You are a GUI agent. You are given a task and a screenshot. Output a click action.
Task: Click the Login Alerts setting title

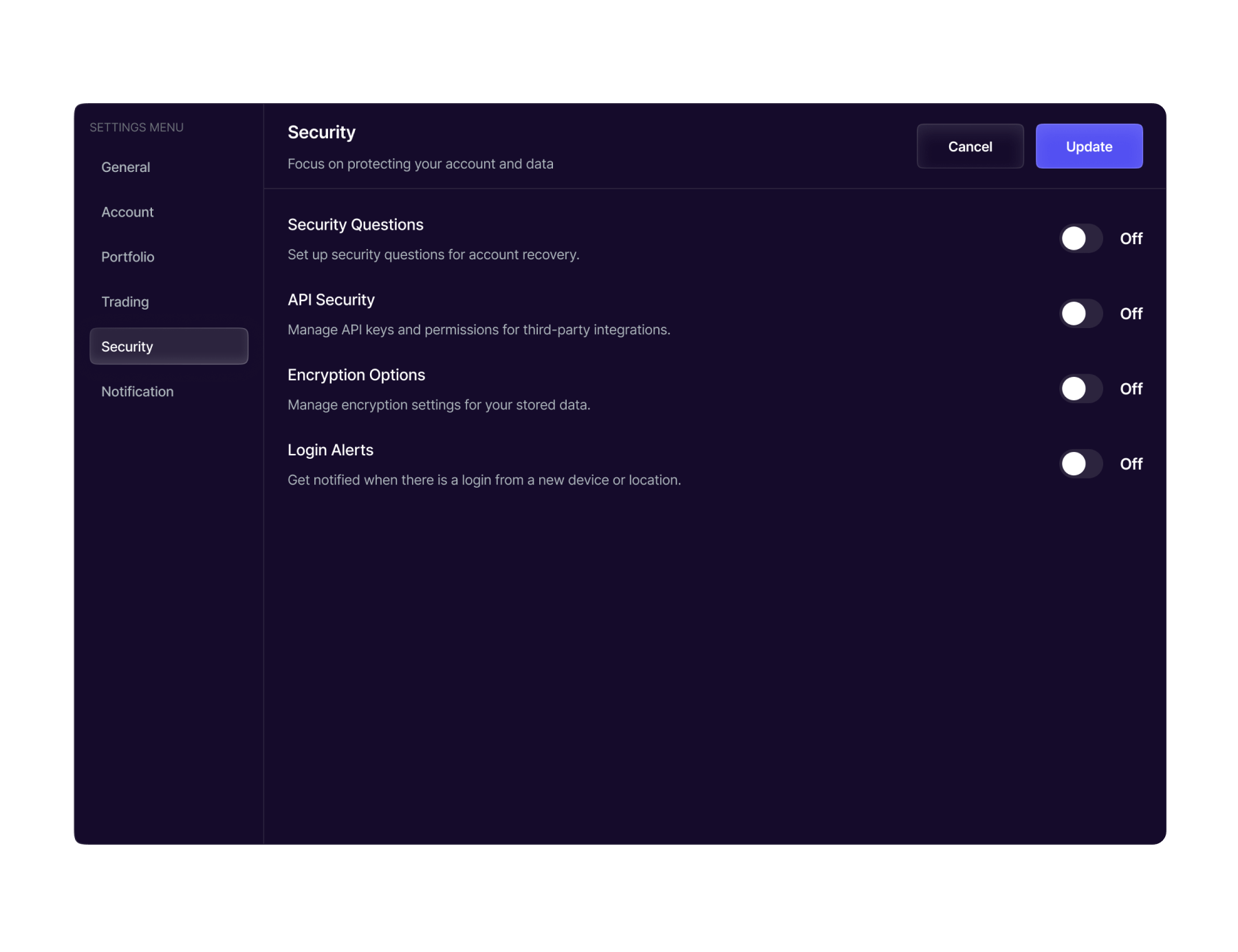[x=330, y=450]
